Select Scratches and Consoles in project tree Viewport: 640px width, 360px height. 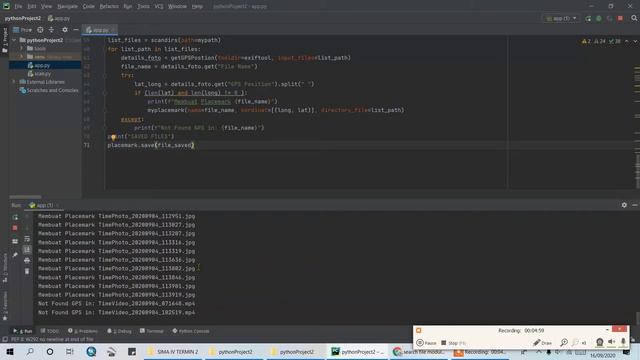coord(52,90)
